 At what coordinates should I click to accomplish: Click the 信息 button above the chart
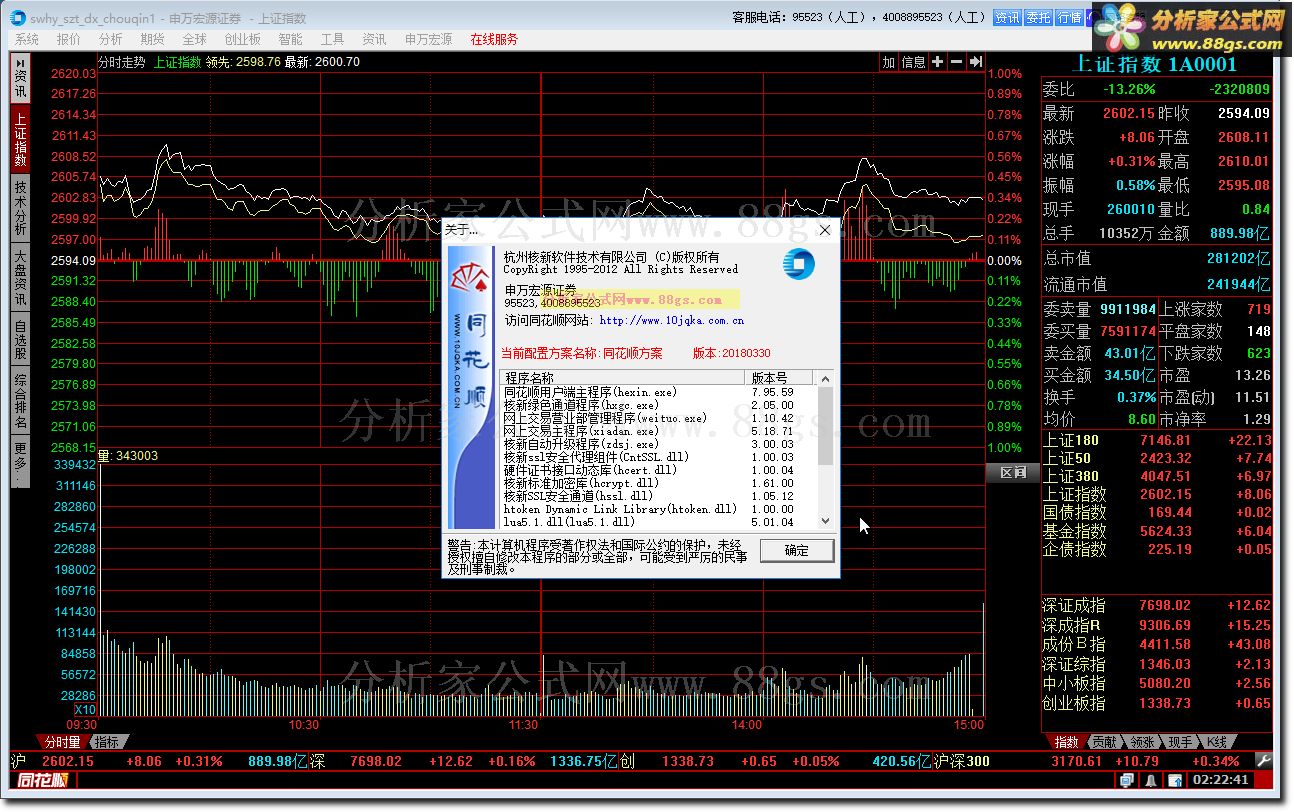pos(914,62)
